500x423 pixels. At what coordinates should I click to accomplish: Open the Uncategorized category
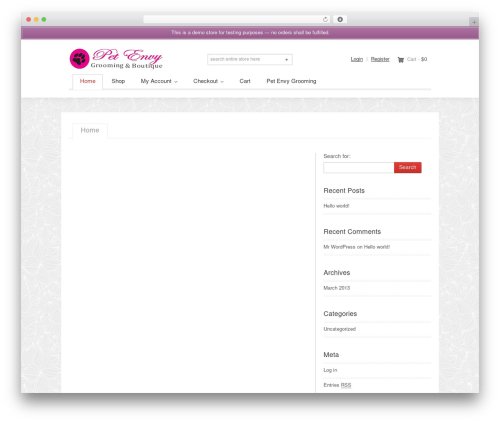pyautogui.click(x=340, y=329)
